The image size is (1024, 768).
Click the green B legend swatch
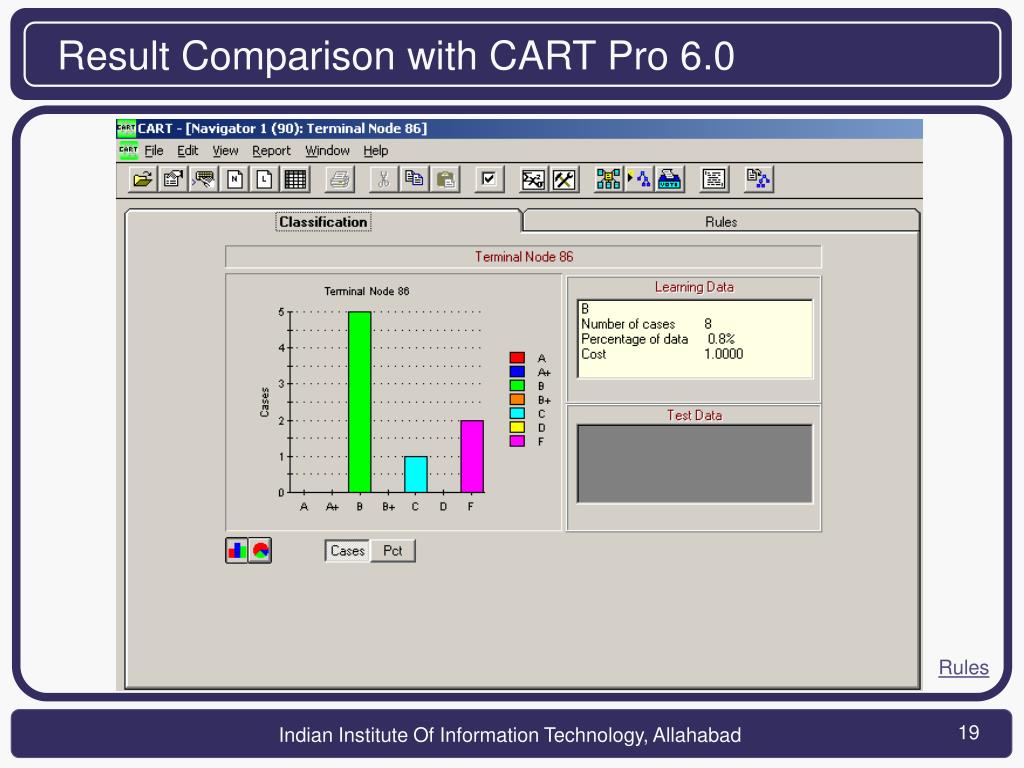(517, 385)
